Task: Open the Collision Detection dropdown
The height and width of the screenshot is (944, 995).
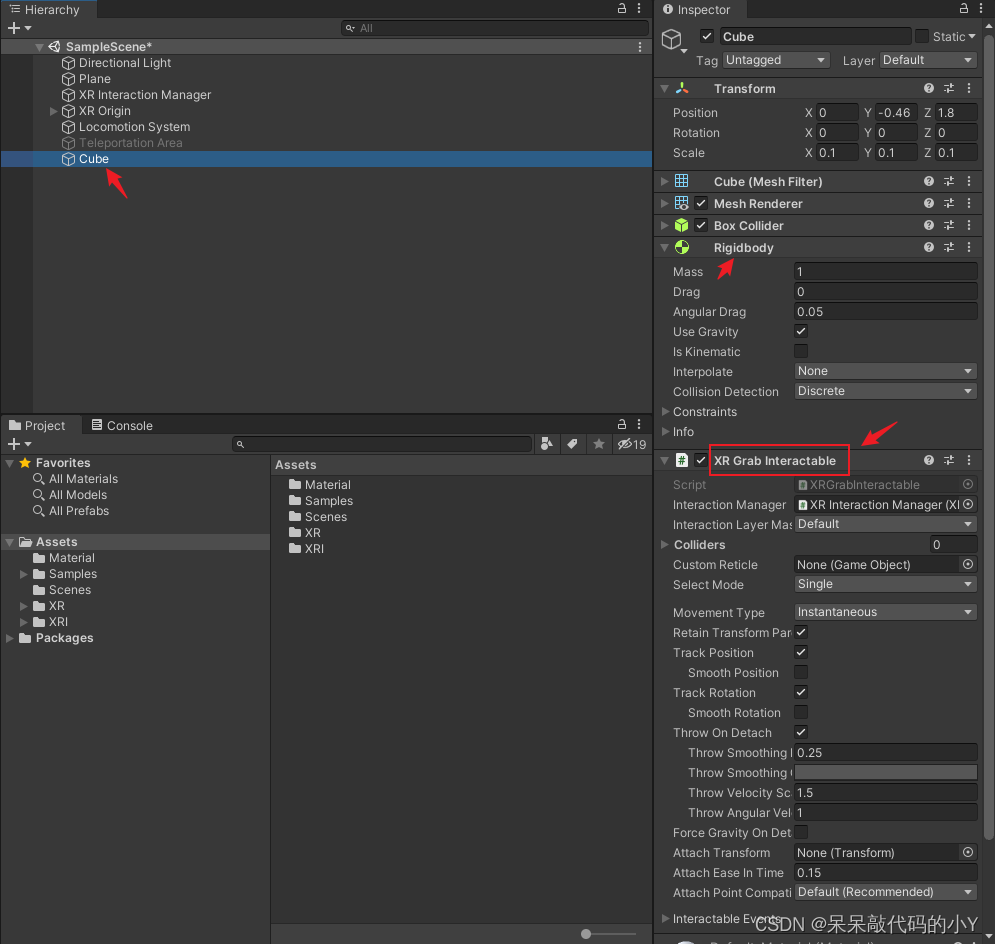Action: (x=885, y=391)
